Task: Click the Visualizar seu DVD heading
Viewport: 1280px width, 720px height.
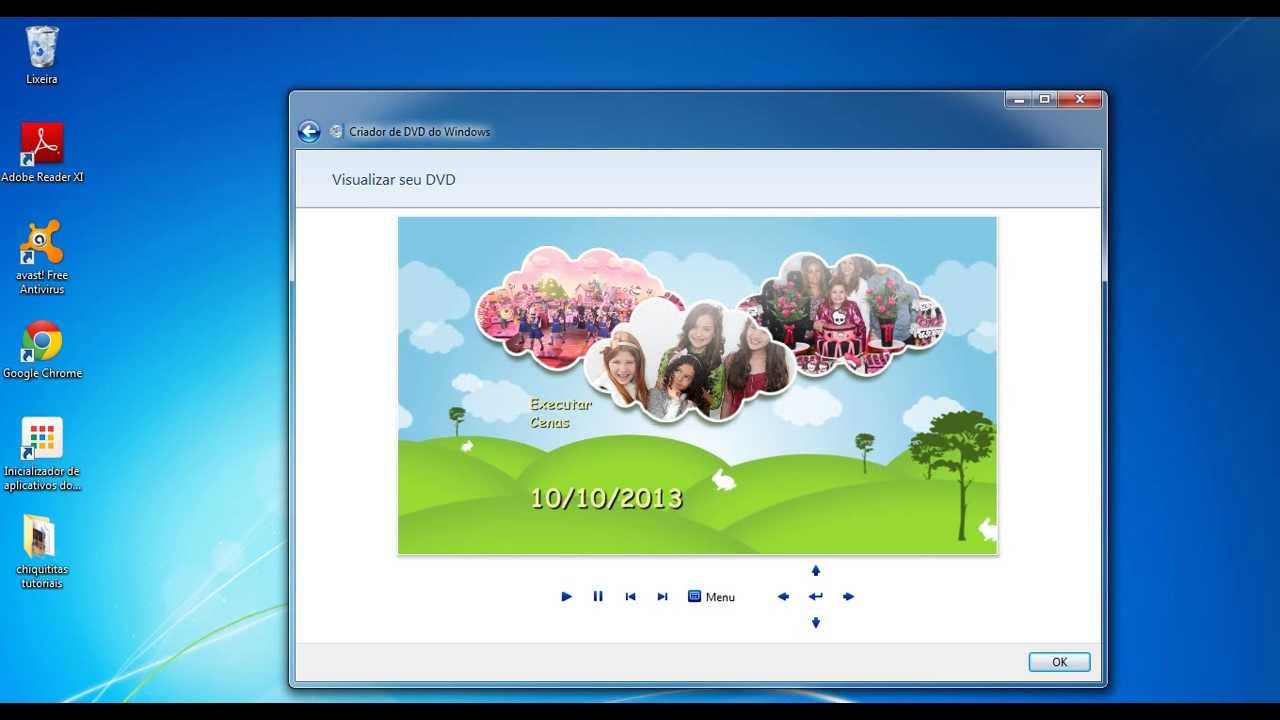Action: 394,180
